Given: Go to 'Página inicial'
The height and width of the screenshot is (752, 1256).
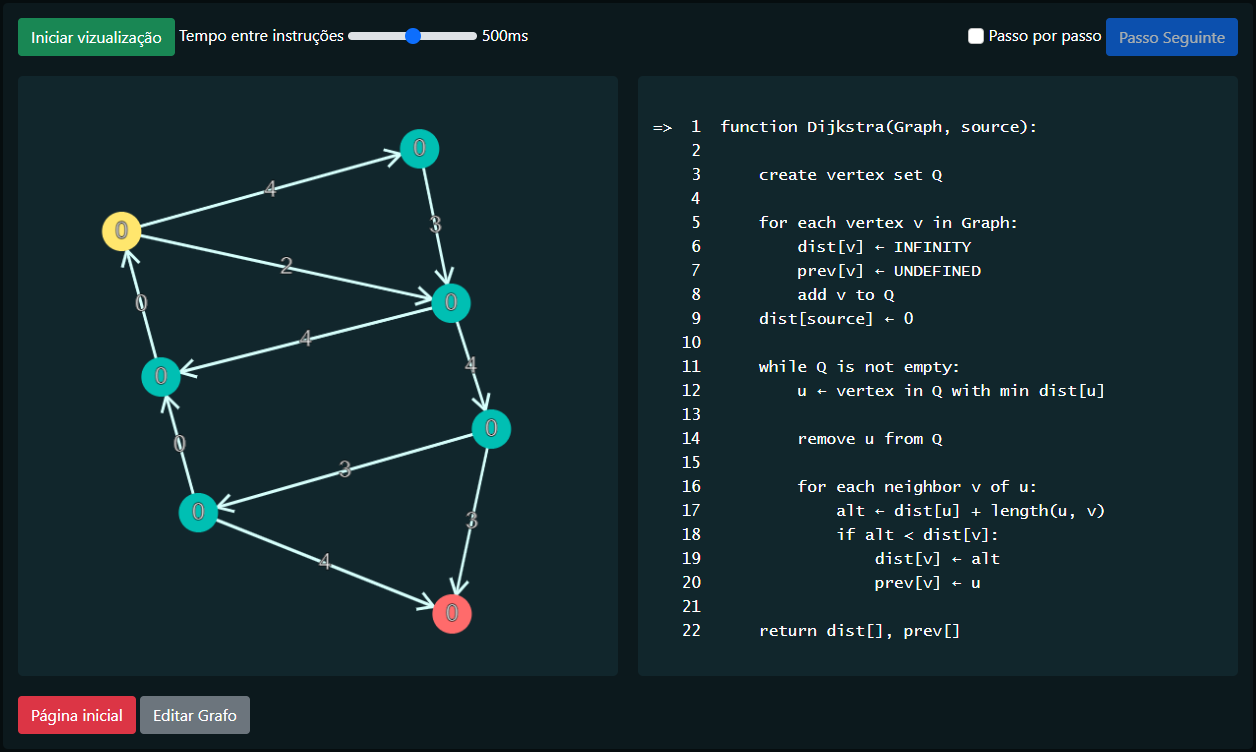Looking at the screenshot, I should point(77,715).
